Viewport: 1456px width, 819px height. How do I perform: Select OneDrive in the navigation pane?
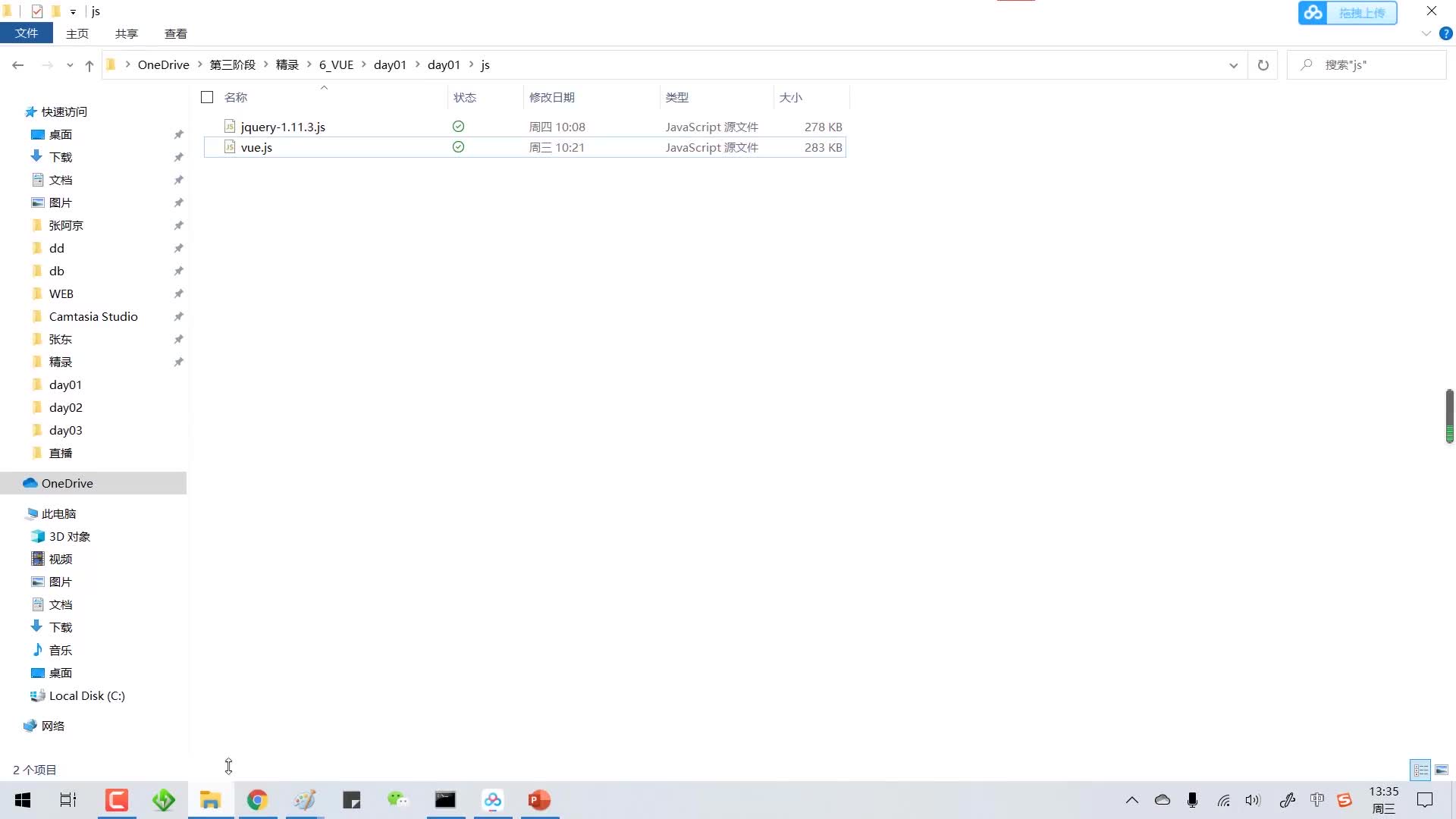(93, 483)
